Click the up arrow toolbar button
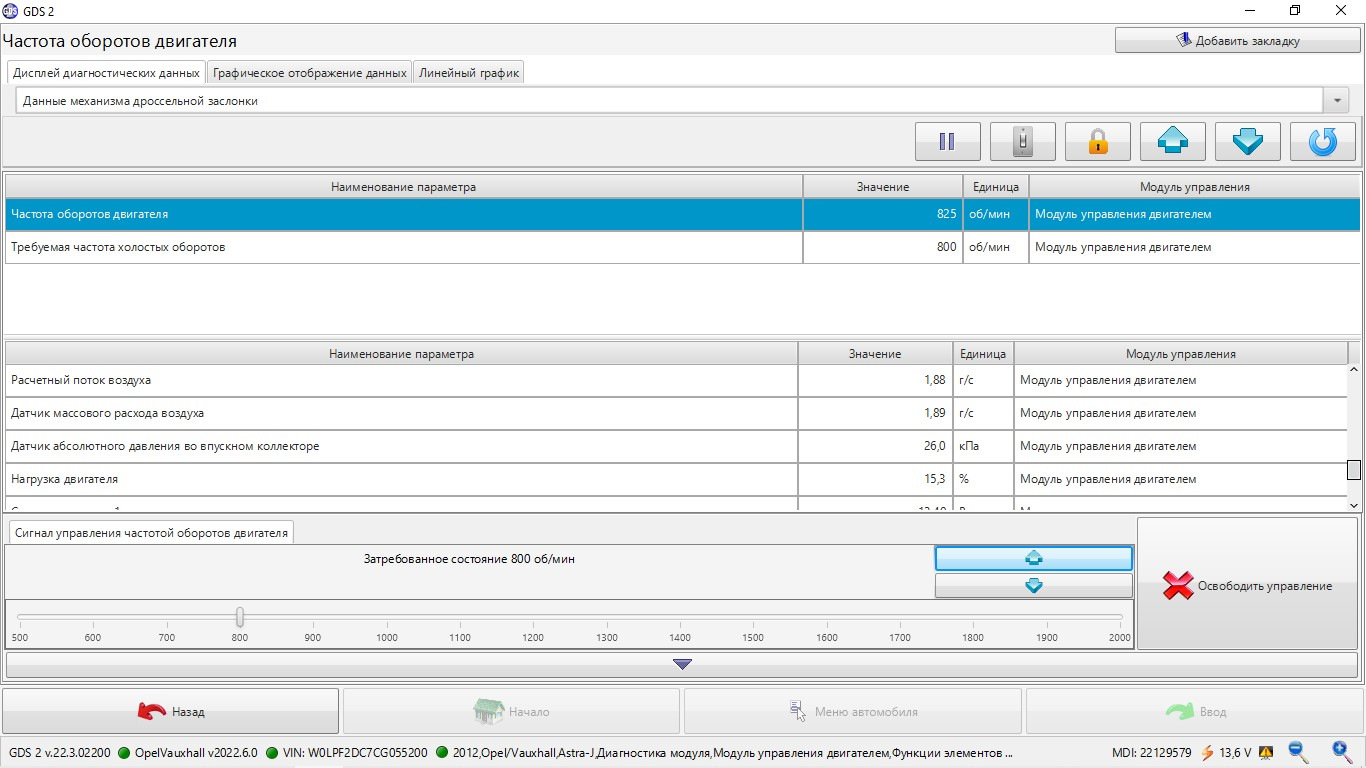This screenshot has height=768, width=1366. coord(1172,142)
